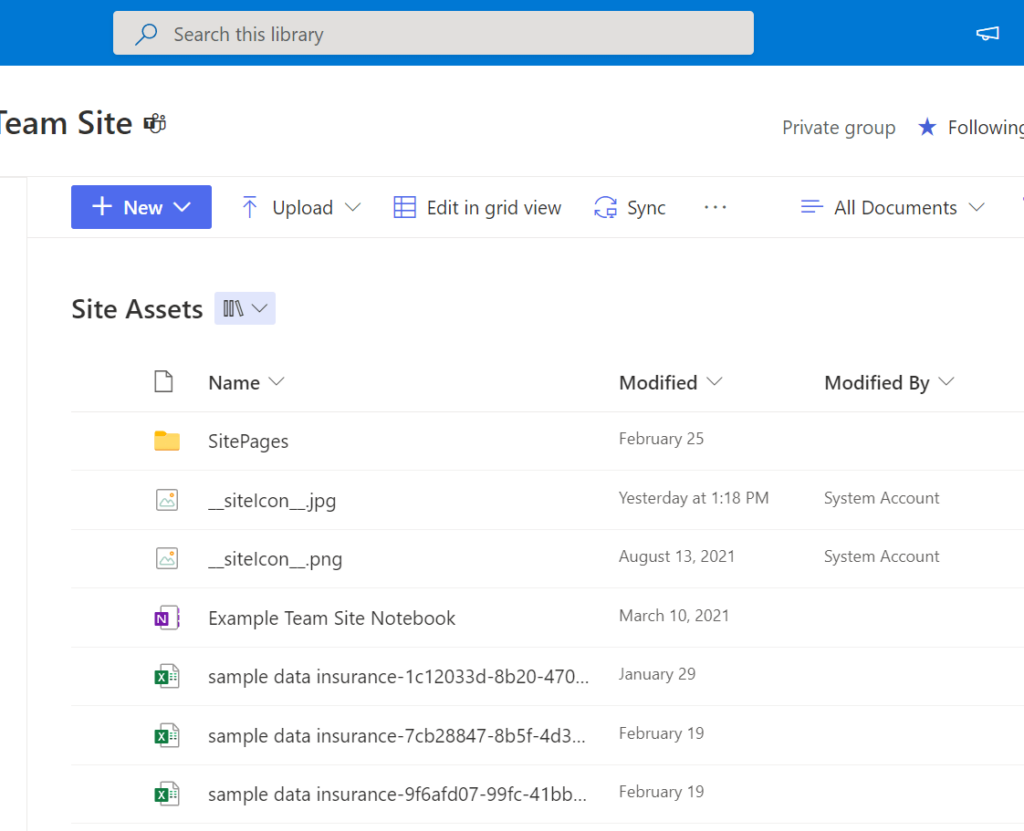Viewport: 1024px width, 831px height.
Task: Click the All Documents view lines icon
Action: point(812,207)
